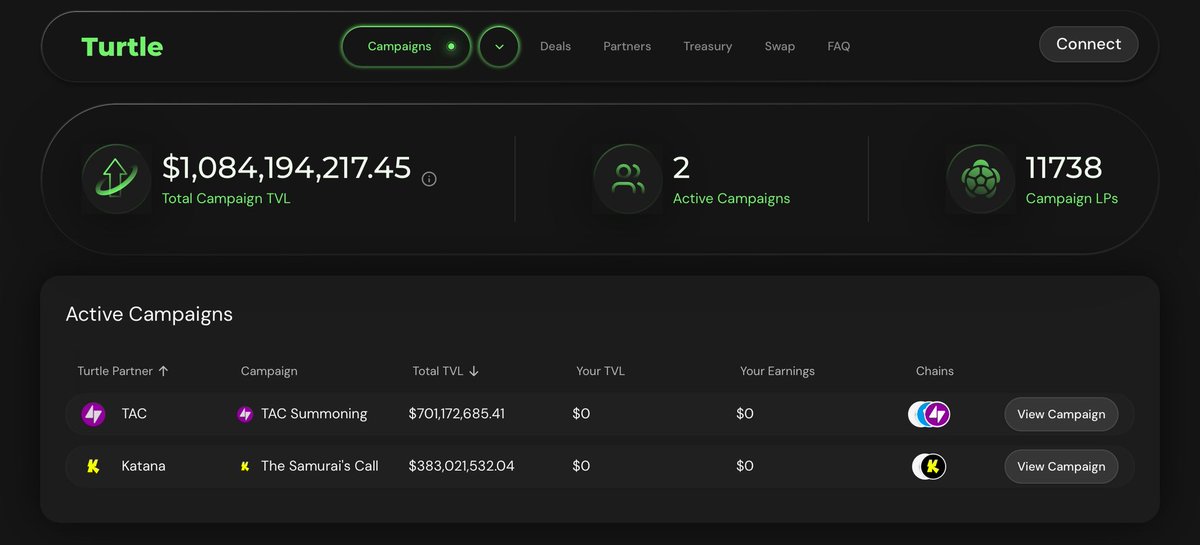Image resolution: width=1200 pixels, height=545 pixels.
Task: Click the Your Earnings column header
Action: (777, 371)
